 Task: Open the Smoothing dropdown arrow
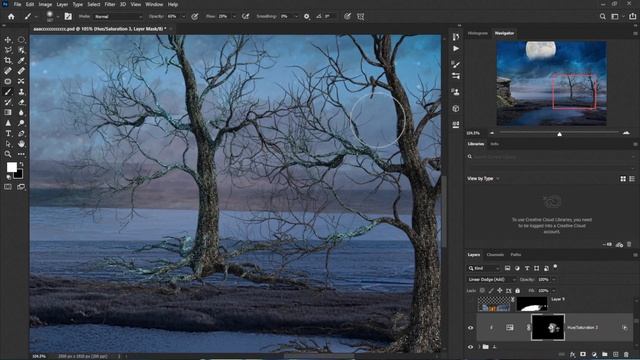[x=296, y=17]
